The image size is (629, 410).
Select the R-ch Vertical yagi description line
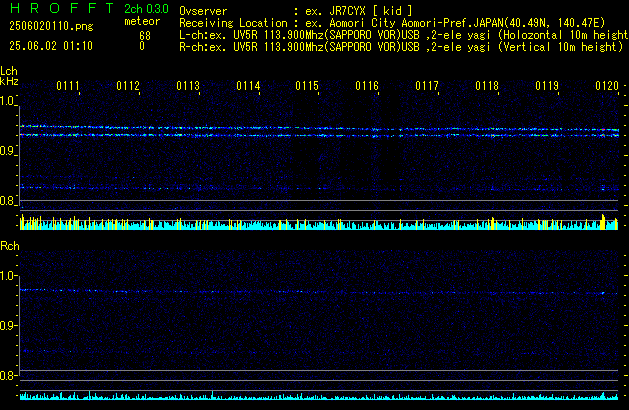point(401,47)
